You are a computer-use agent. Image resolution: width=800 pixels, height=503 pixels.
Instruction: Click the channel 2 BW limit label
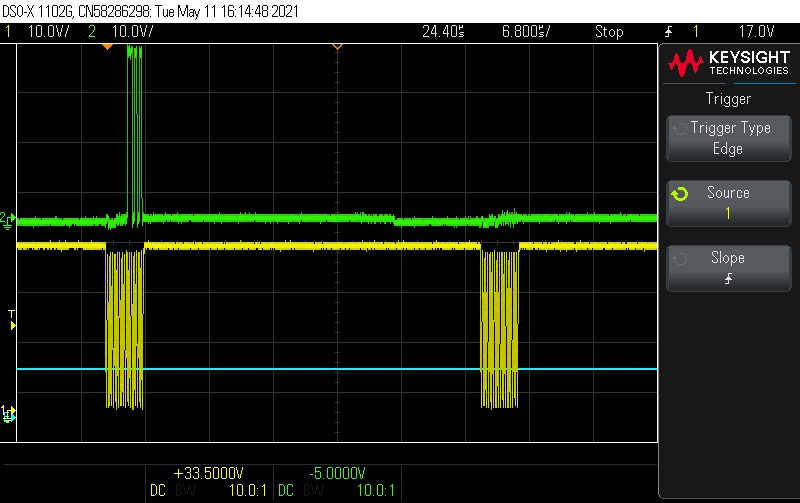(x=313, y=490)
